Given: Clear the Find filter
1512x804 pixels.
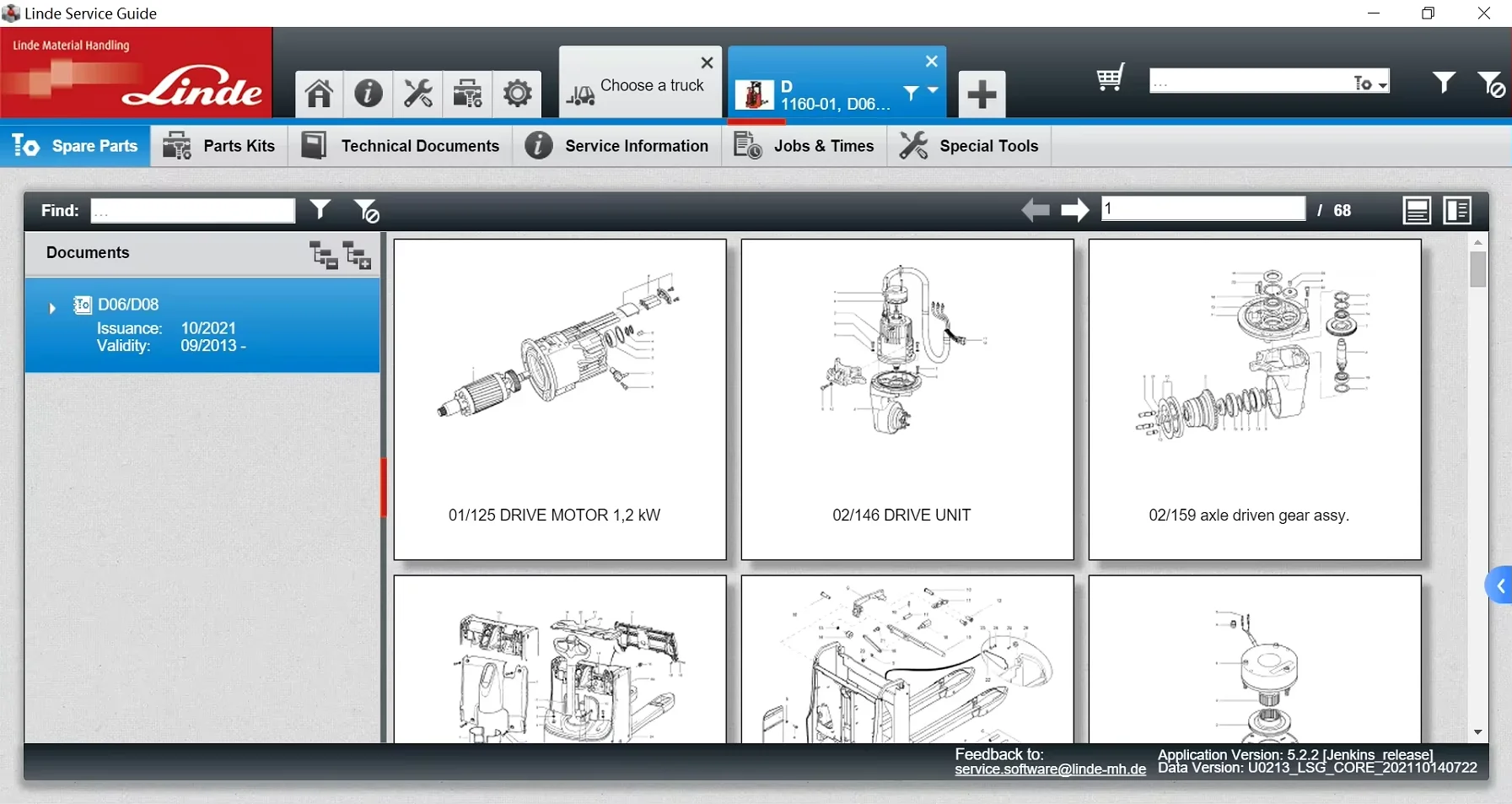Looking at the screenshot, I should pos(367,211).
